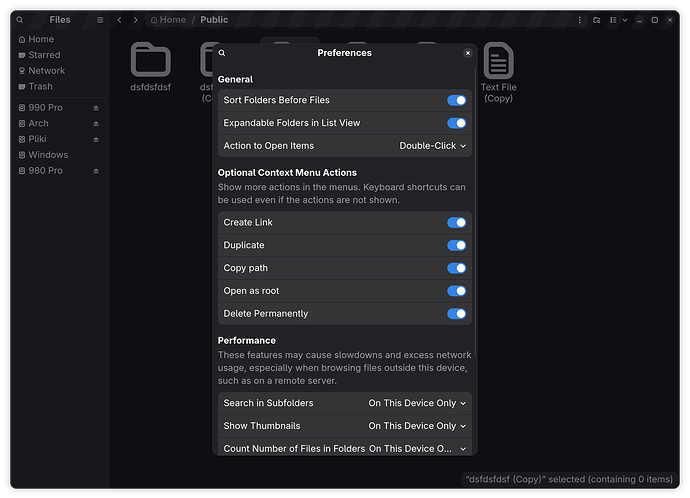Viewport: 690px width, 498px height.
Task: Disable the Delete Permanently switch
Action: [x=456, y=314]
